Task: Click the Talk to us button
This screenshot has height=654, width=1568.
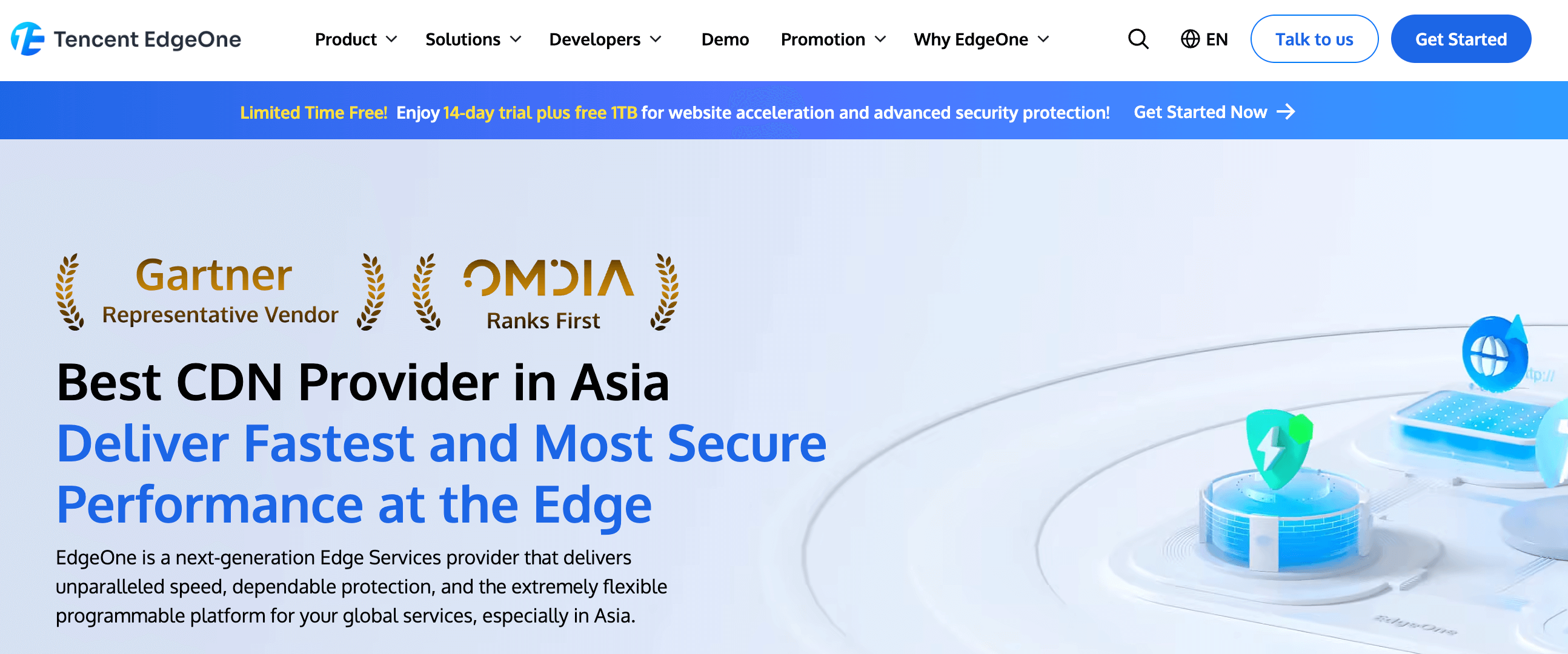Action: [1314, 39]
